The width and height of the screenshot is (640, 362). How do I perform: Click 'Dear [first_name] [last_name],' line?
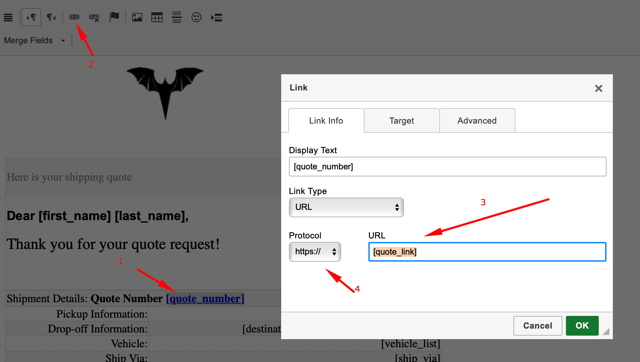click(98, 216)
